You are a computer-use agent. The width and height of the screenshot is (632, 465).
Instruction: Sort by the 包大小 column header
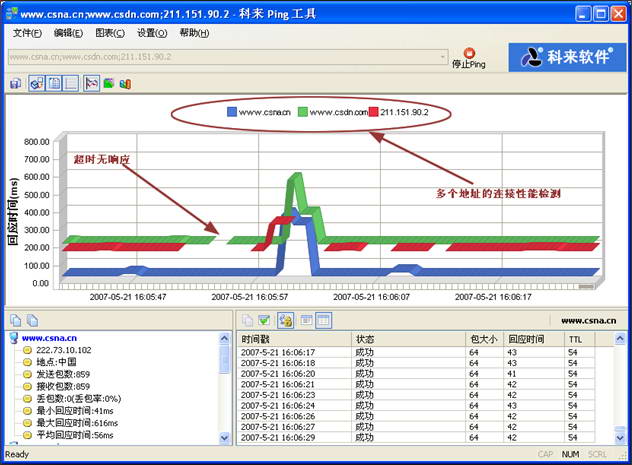484,339
